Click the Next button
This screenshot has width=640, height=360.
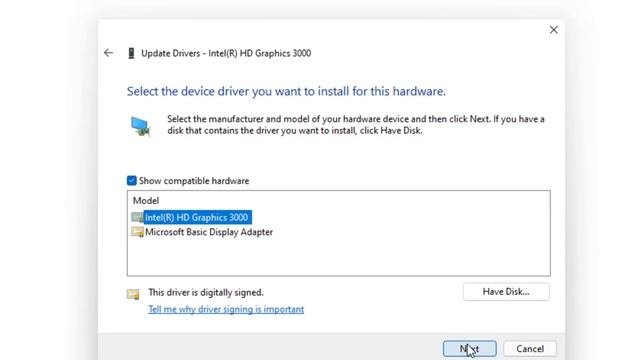469,349
